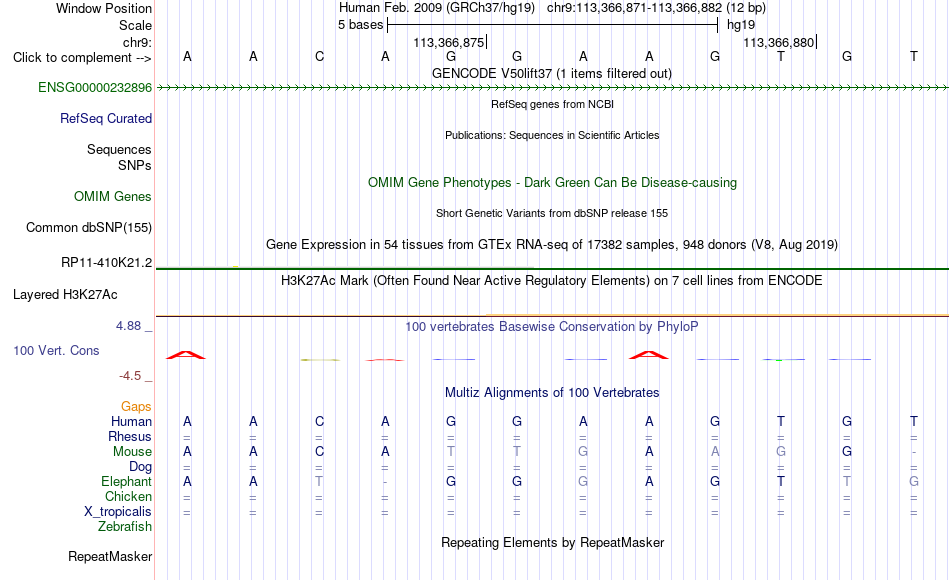950x580 pixels.
Task: Click the GENCODE V50lift37 track title
Action: [551, 73]
